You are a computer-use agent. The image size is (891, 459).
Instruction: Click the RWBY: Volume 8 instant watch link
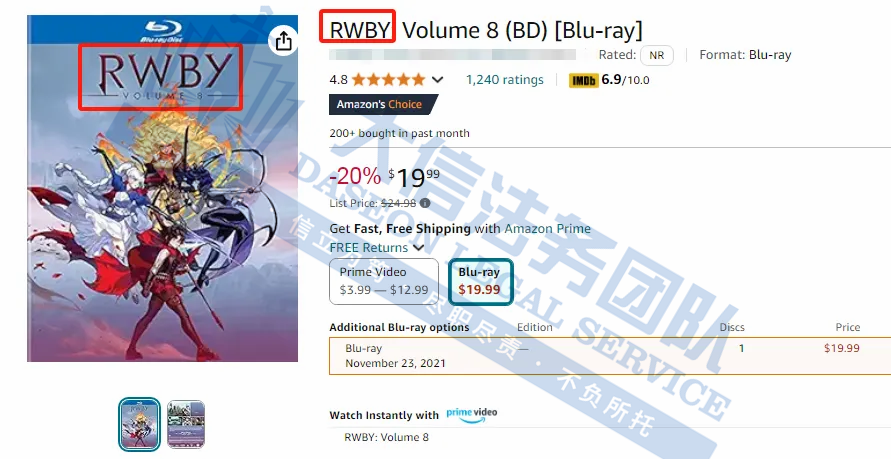(x=386, y=437)
